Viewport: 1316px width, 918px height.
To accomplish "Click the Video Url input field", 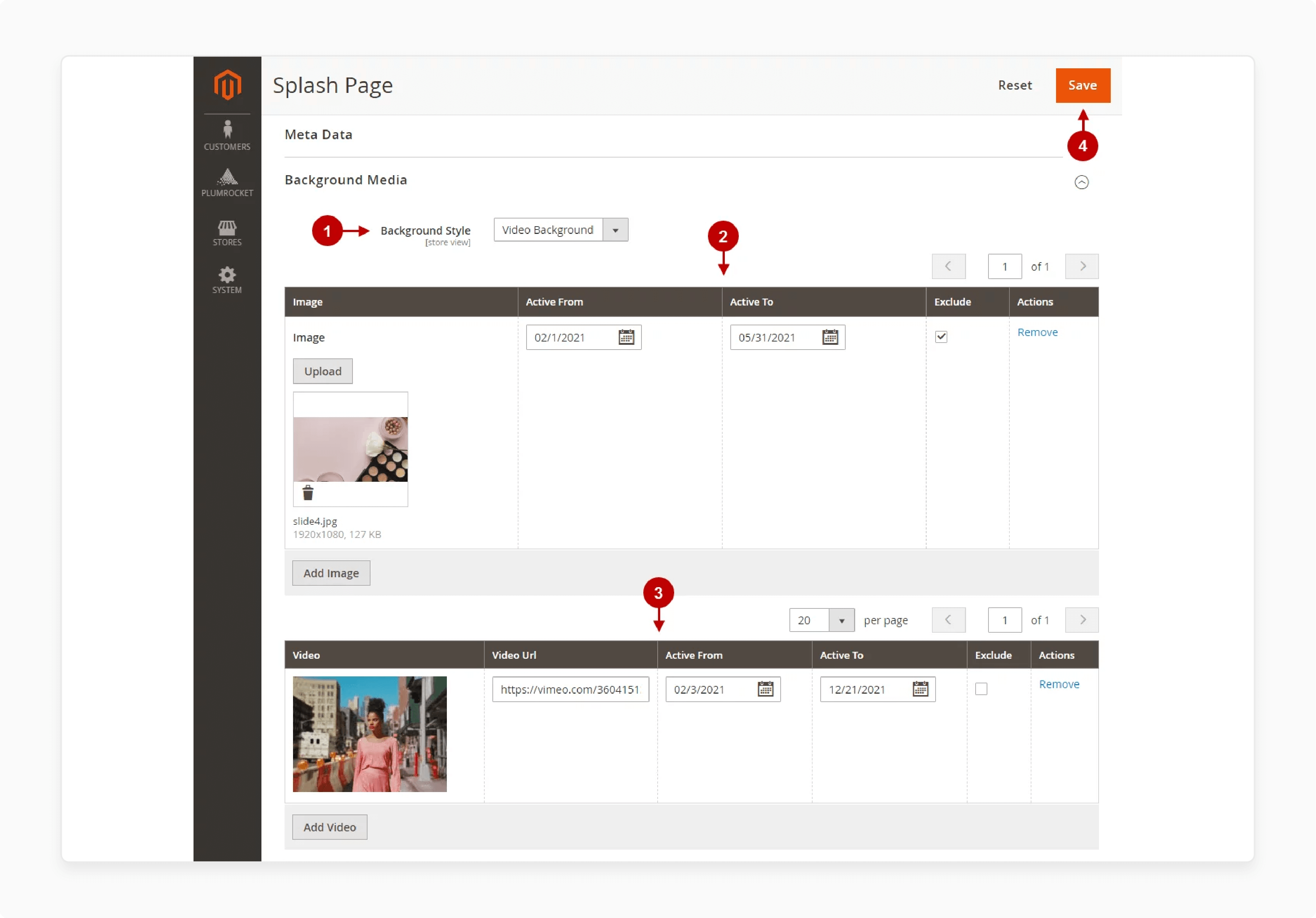I will [570, 689].
